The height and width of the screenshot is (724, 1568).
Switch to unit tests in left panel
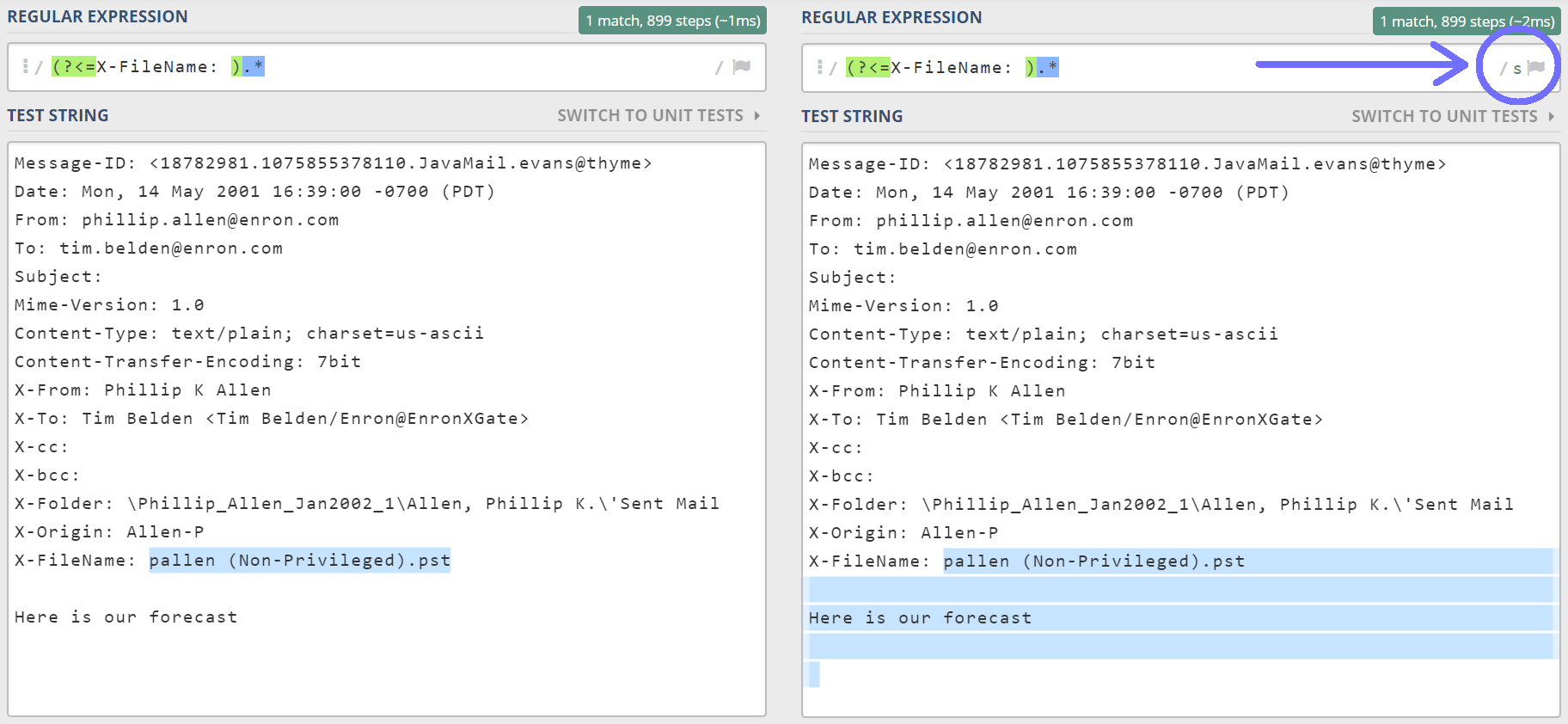pos(650,115)
